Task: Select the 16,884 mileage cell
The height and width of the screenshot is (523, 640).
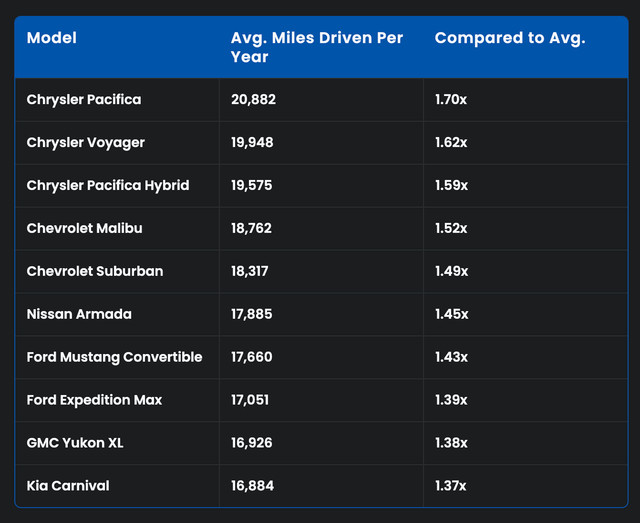Action: pos(252,486)
